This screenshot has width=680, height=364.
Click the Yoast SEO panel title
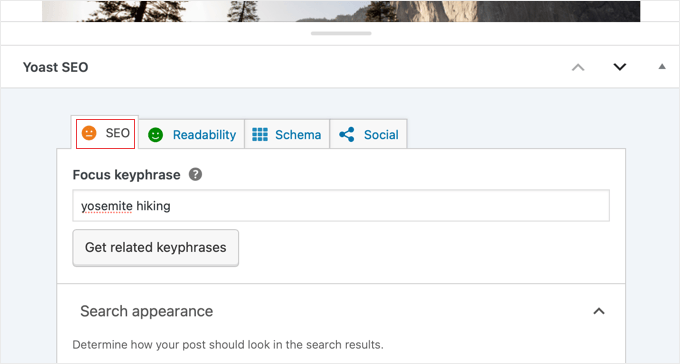click(56, 67)
